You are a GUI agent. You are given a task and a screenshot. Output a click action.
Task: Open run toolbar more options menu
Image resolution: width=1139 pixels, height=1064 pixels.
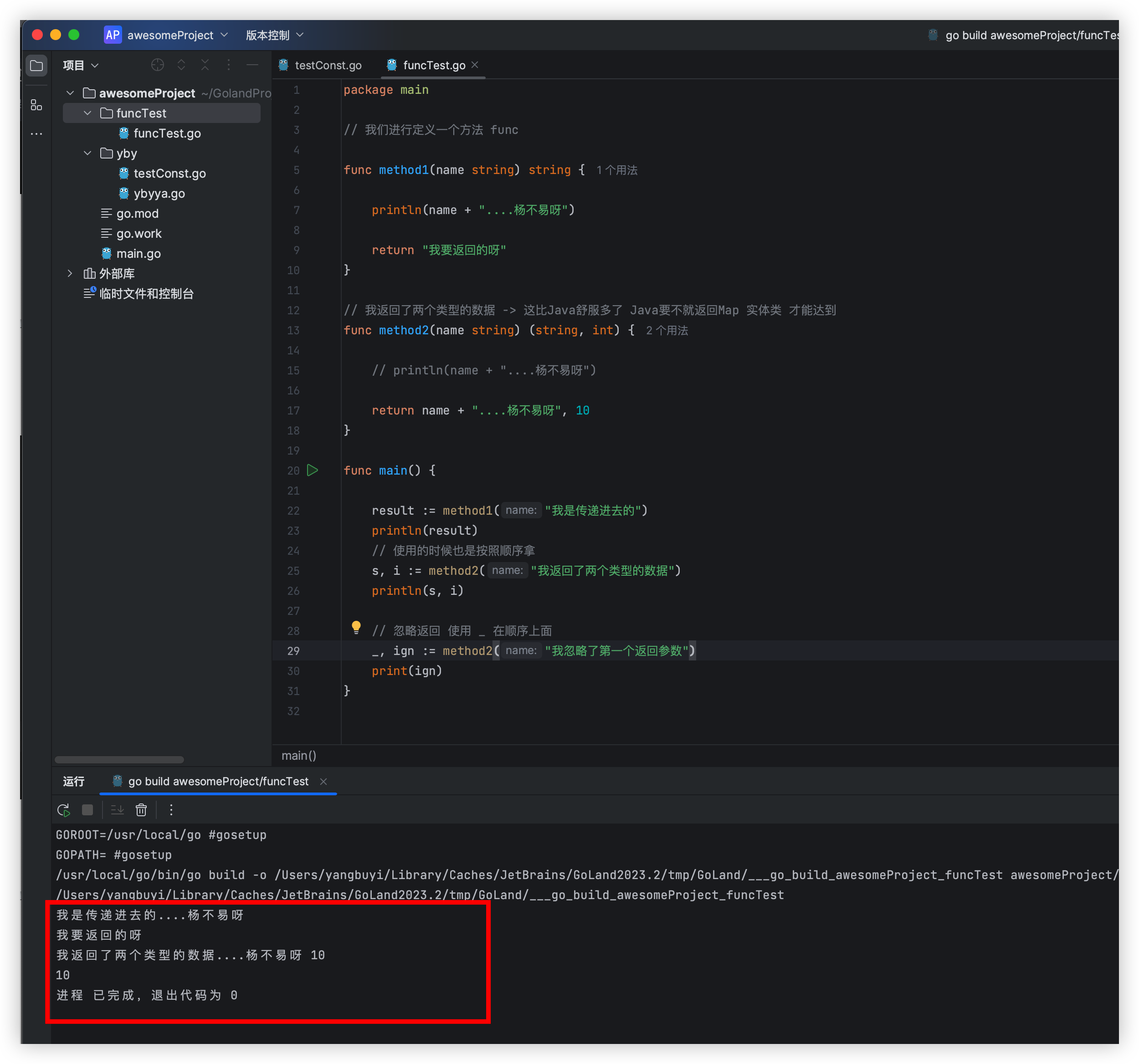(171, 810)
